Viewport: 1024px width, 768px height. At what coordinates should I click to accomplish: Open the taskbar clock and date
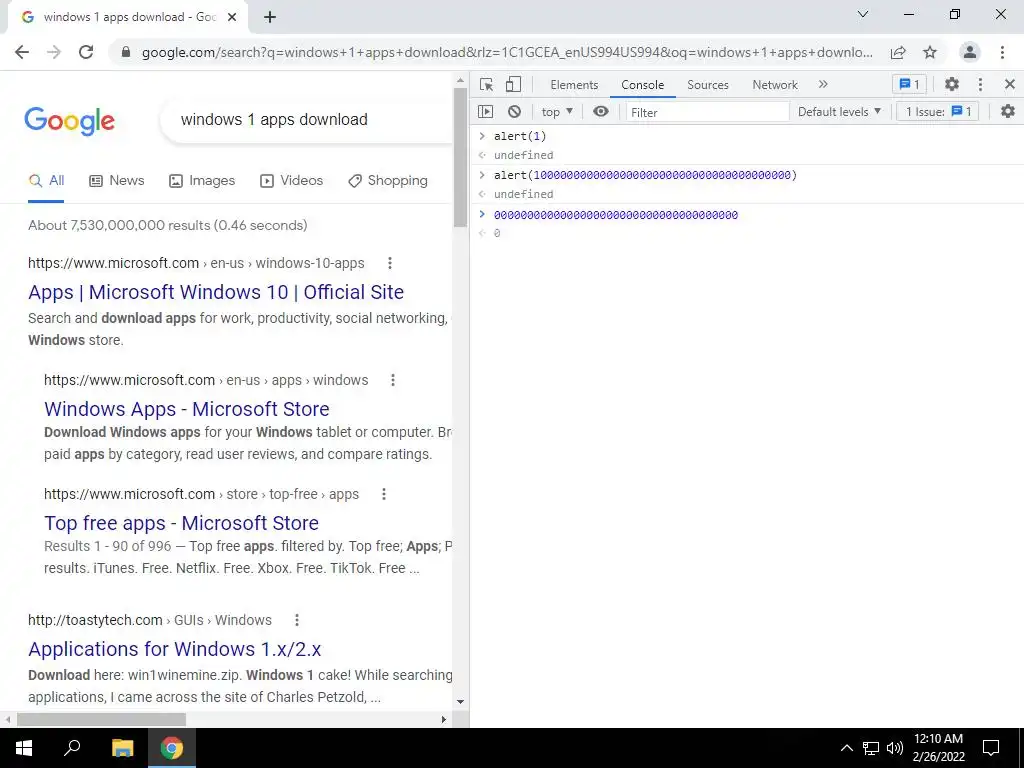tap(938, 748)
